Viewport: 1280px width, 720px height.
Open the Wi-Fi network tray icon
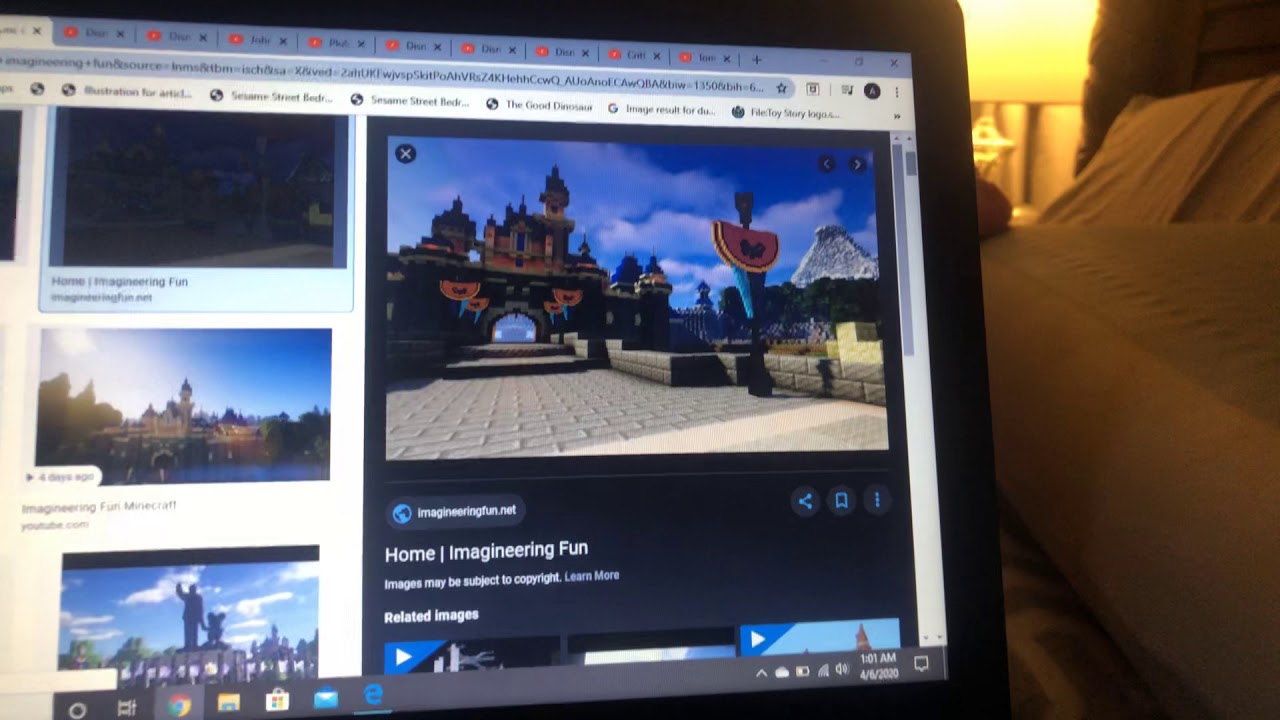pos(823,671)
